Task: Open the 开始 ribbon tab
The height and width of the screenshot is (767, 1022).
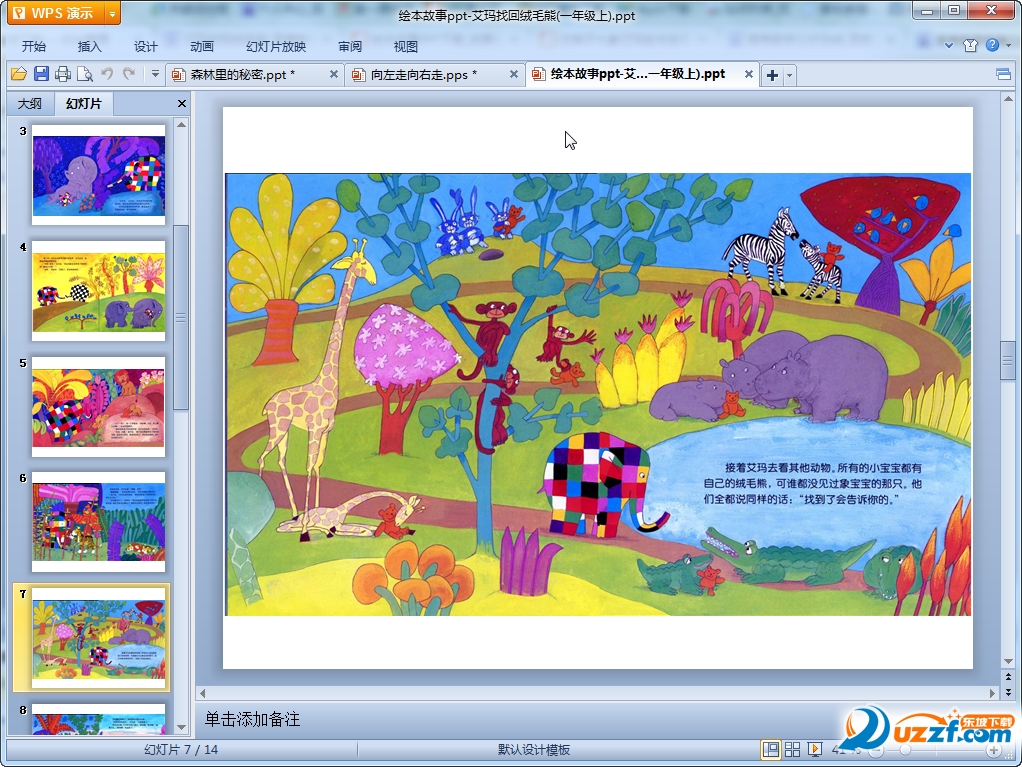Action: click(x=34, y=46)
